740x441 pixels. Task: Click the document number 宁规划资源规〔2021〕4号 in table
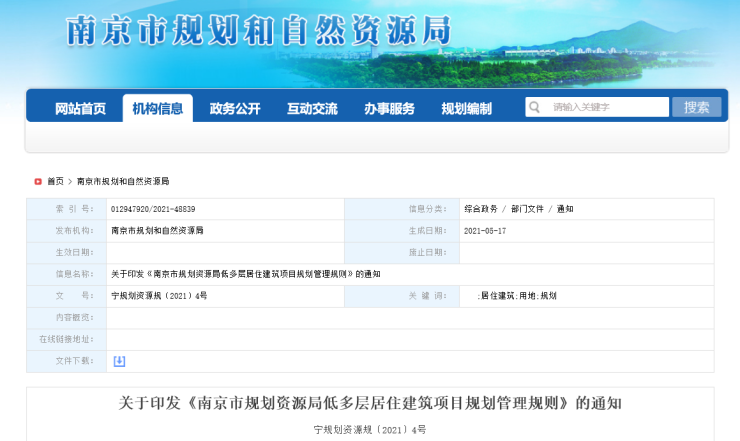point(159,296)
